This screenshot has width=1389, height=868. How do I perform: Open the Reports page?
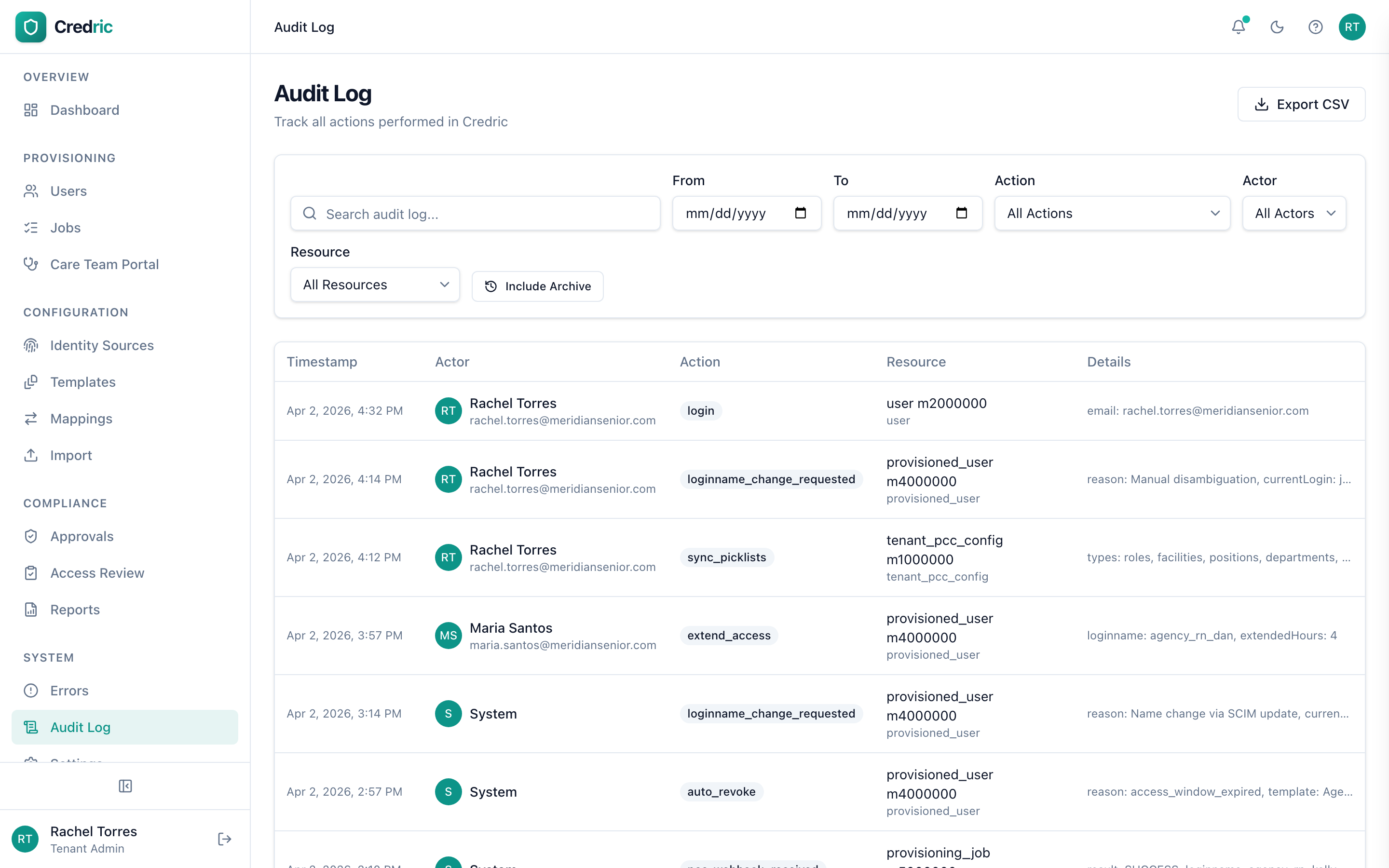click(76, 610)
